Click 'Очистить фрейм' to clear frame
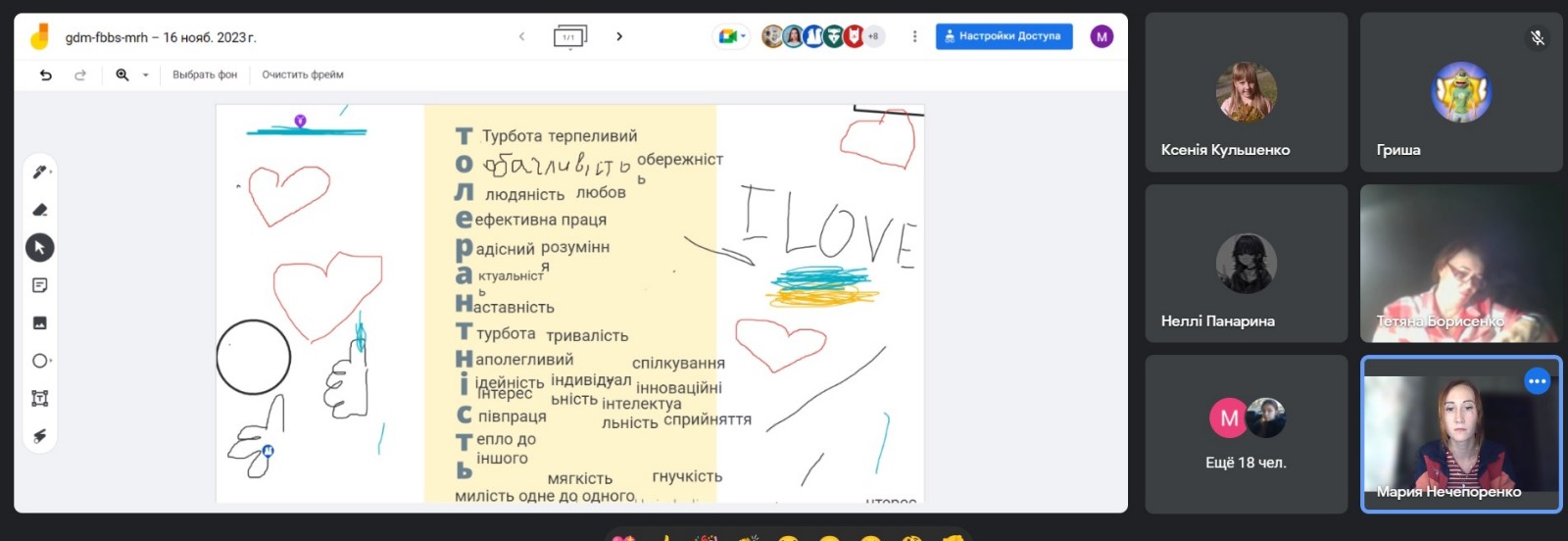1568x541 pixels. [302, 74]
